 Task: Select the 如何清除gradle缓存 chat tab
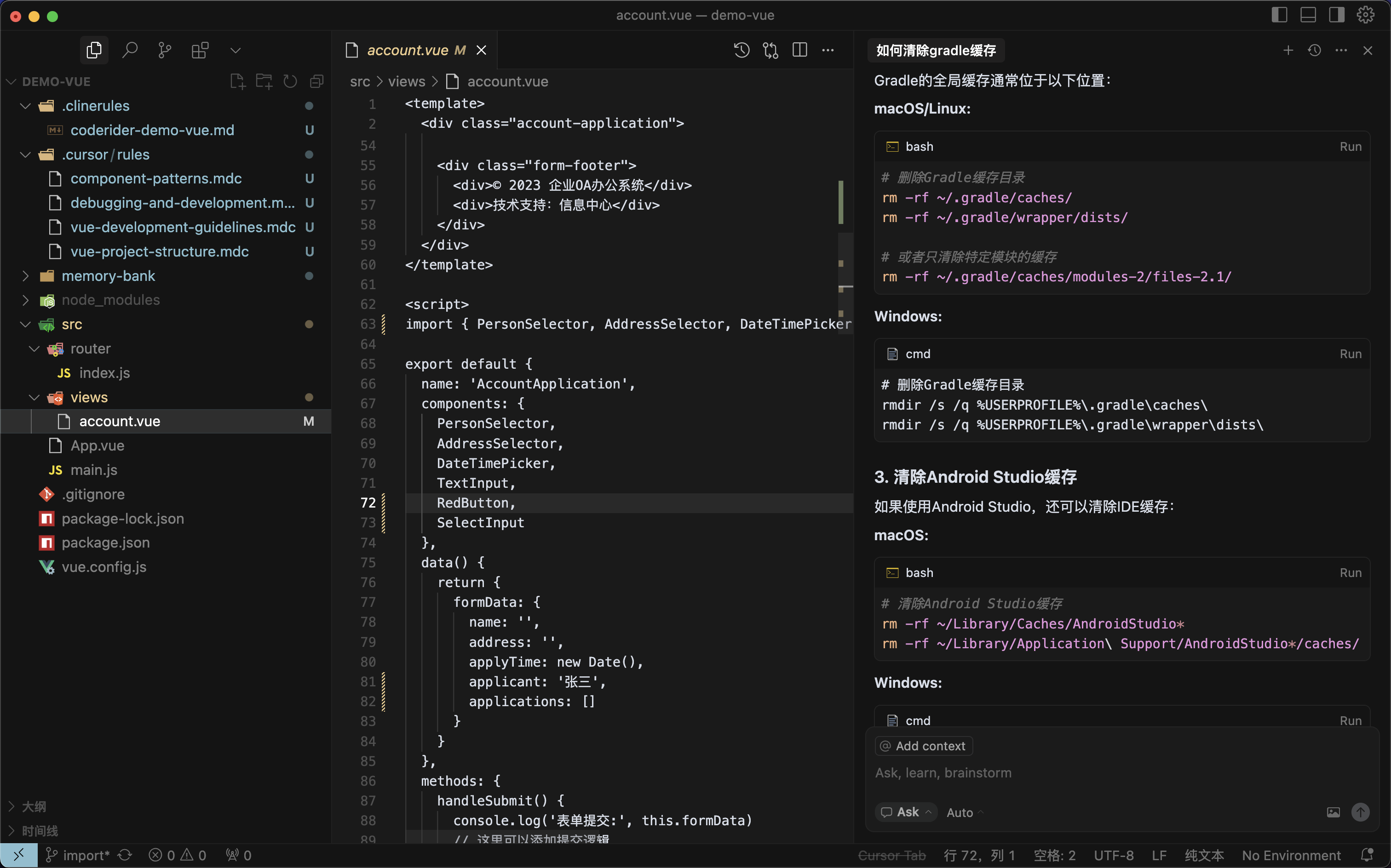[x=936, y=51]
